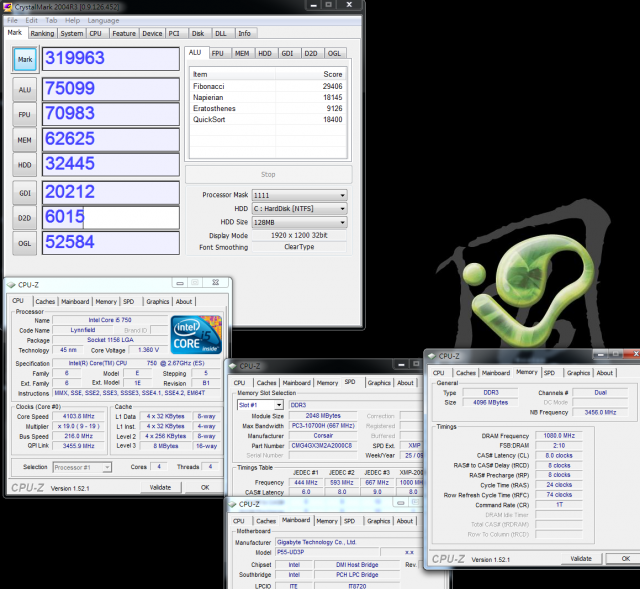Open Graphics tab in the CPU-Z CPU window
Image resolution: width=640 pixels, height=589 pixels.
click(158, 302)
